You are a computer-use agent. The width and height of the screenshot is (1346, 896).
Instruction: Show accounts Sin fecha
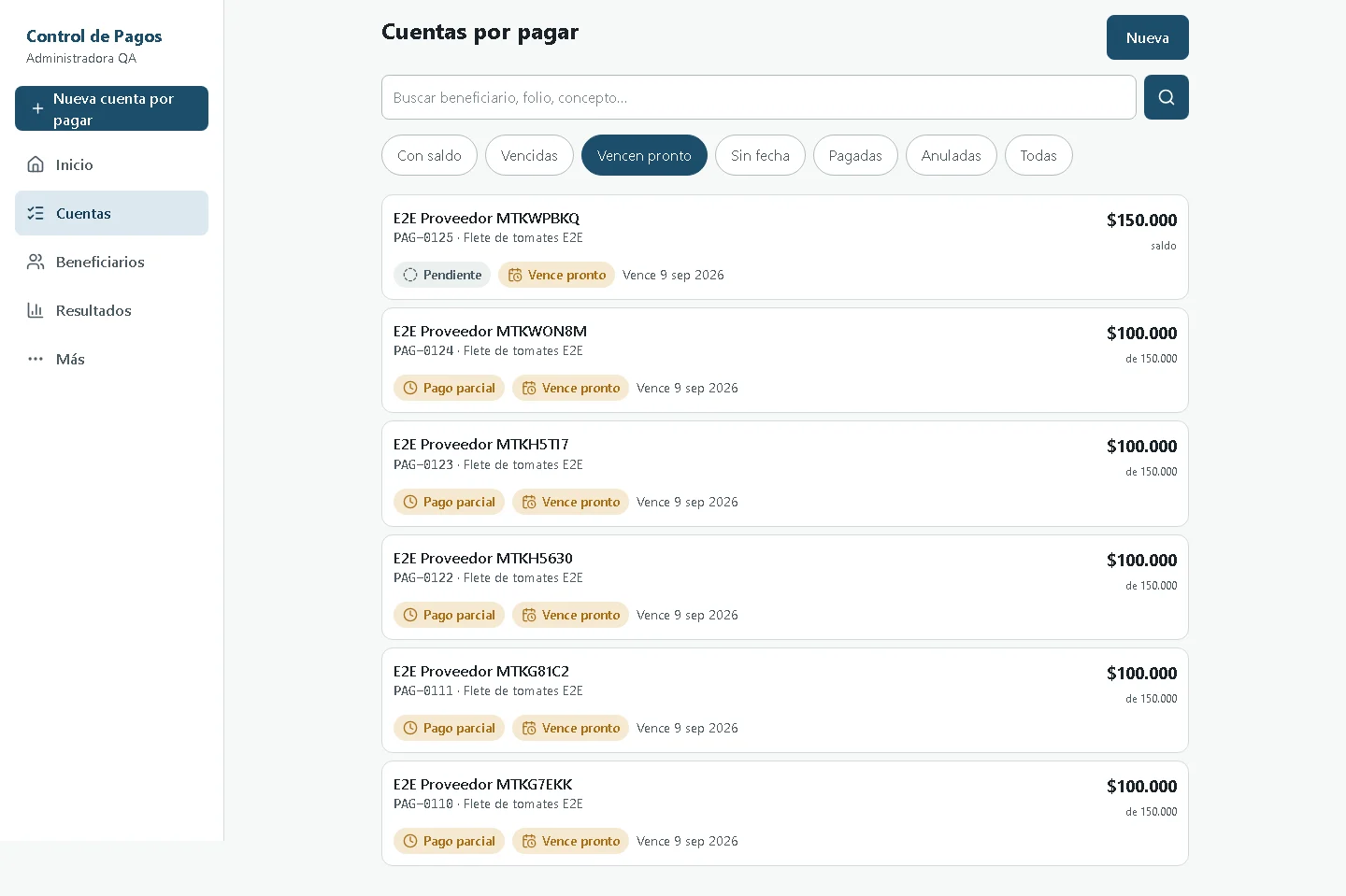760,155
